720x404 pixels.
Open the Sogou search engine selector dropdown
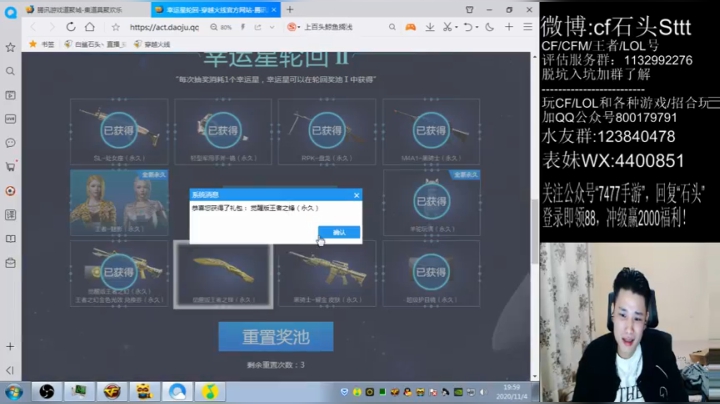[293, 27]
